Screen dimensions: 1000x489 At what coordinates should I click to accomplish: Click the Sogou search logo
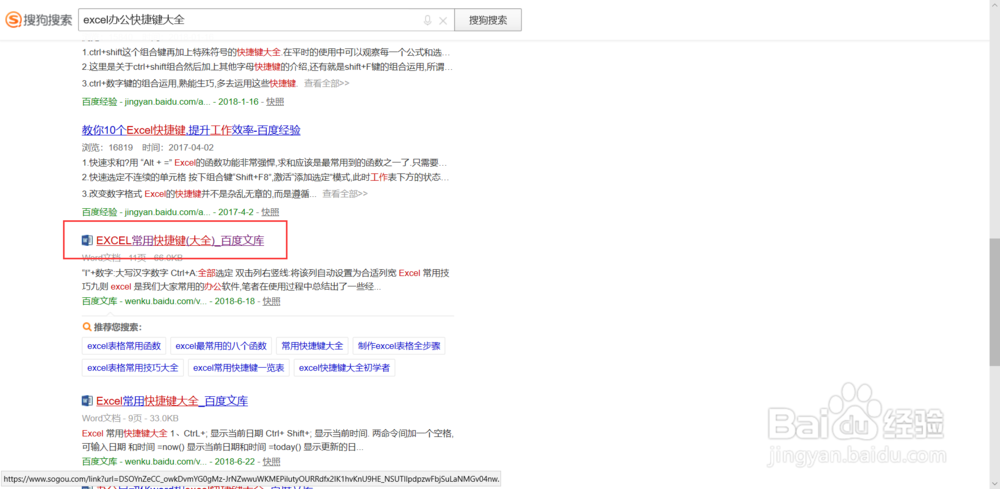tap(39, 20)
